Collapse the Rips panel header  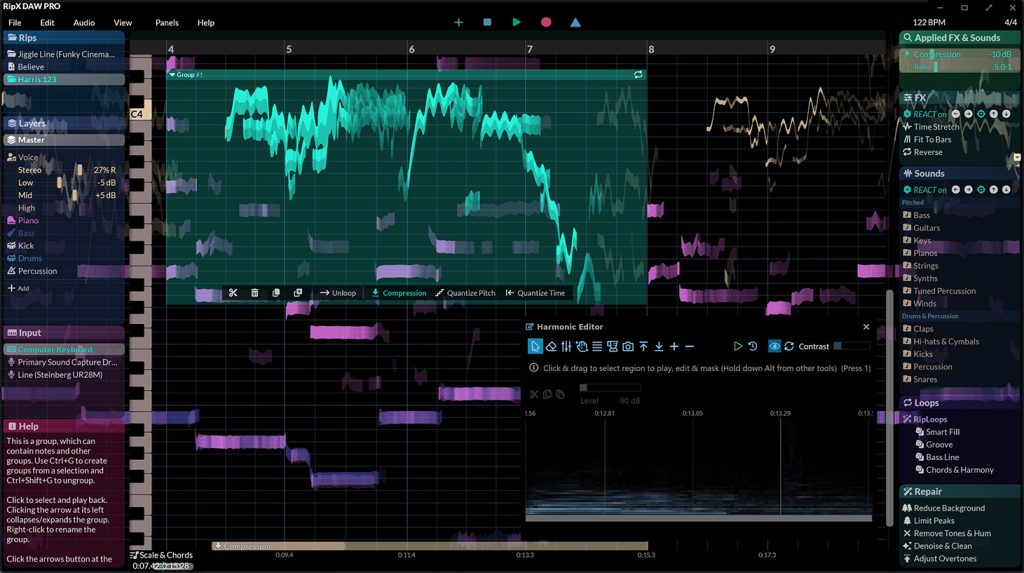12,38
